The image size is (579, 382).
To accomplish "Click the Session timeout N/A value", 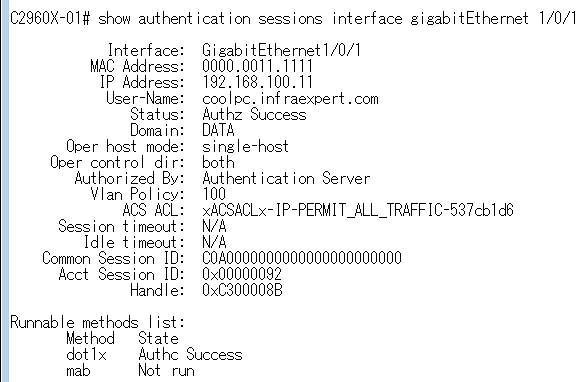I will click(x=214, y=226).
